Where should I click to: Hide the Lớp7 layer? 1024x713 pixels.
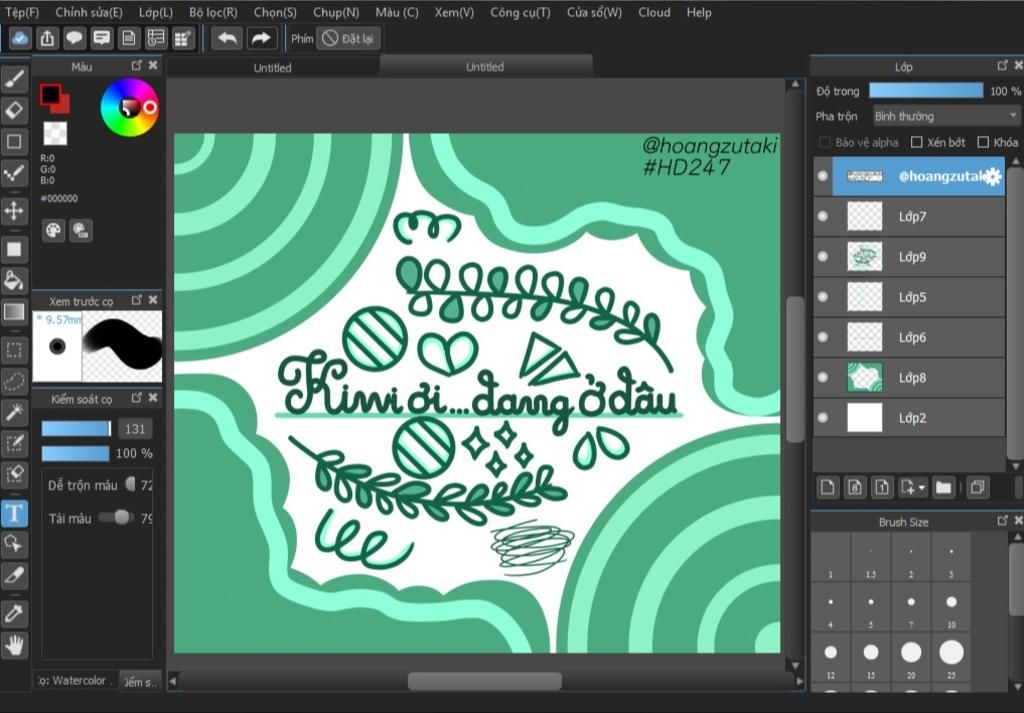coord(823,216)
